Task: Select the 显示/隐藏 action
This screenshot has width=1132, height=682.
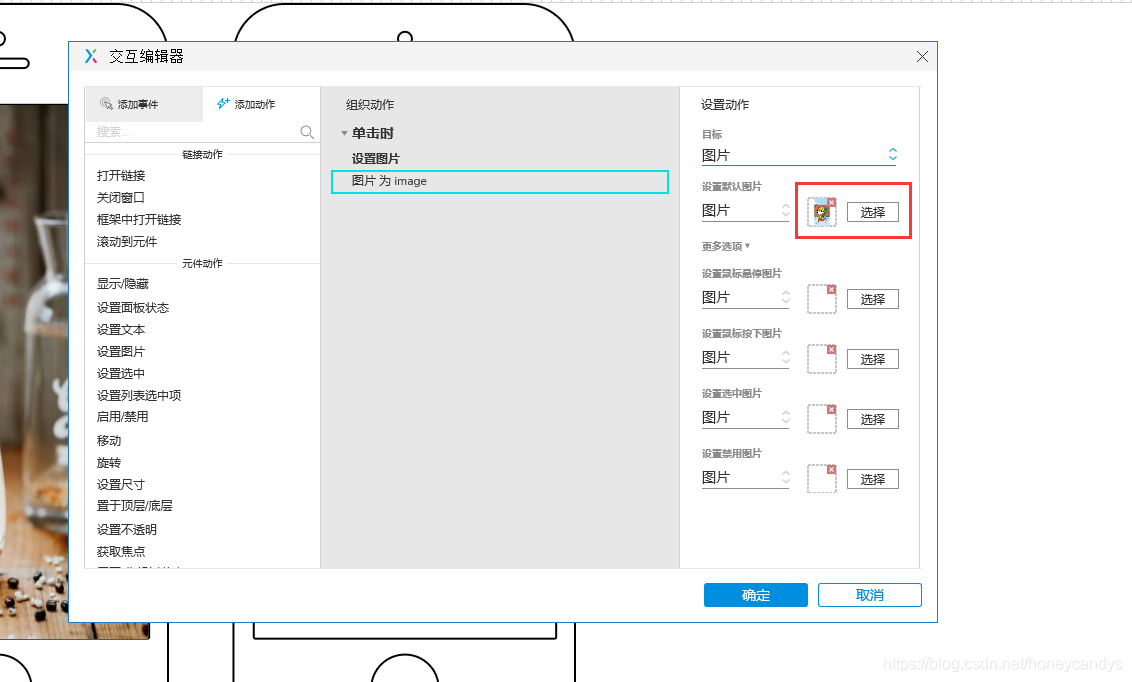Action: click(x=123, y=284)
